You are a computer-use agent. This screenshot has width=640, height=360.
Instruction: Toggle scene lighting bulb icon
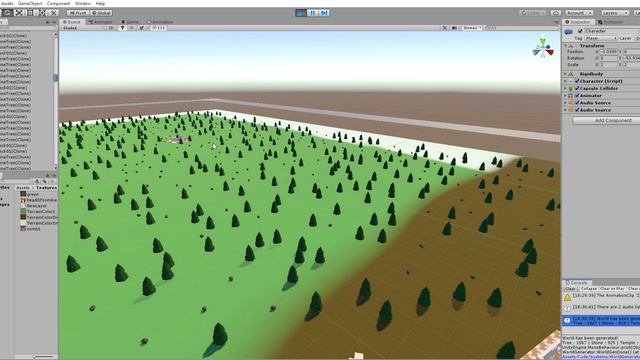[x=122, y=28]
